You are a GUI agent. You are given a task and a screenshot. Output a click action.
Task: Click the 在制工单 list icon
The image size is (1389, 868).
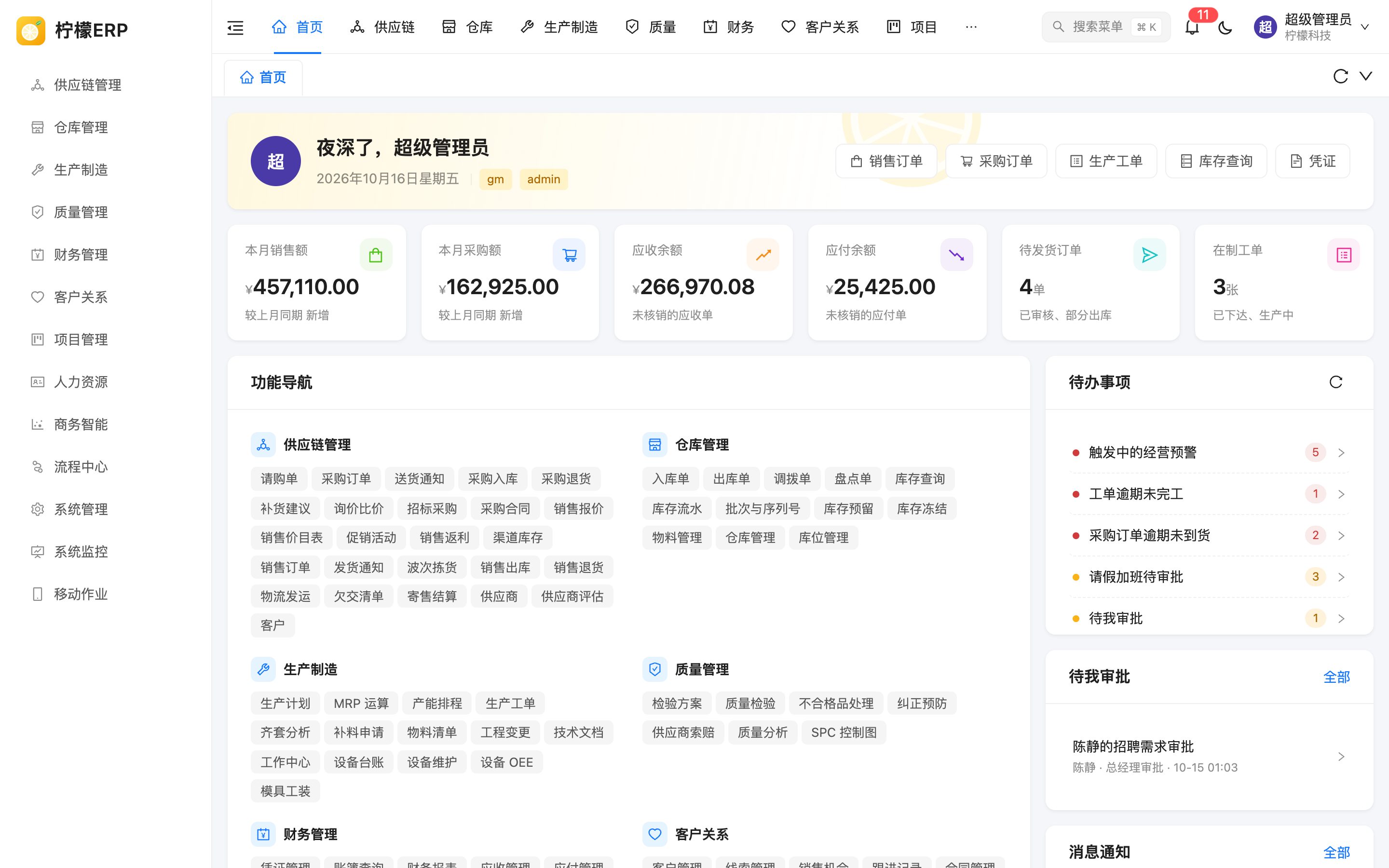pos(1344,255)
